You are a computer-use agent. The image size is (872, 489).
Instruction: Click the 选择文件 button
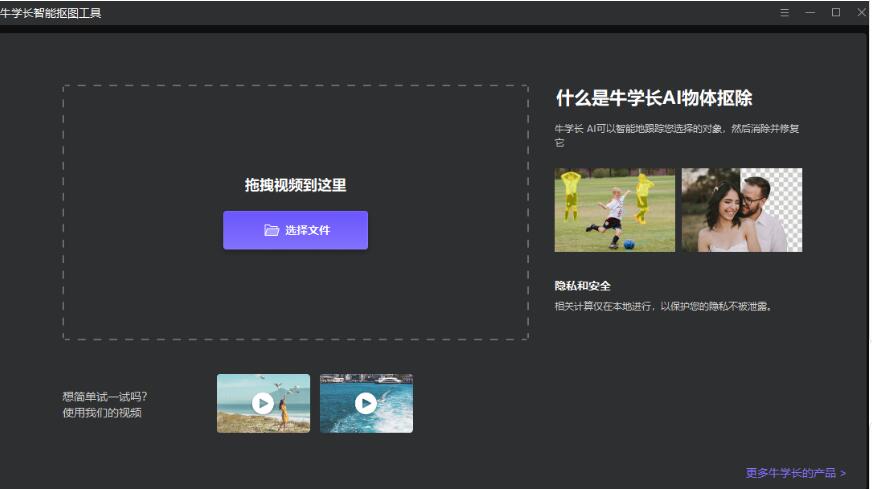[295, 230]
